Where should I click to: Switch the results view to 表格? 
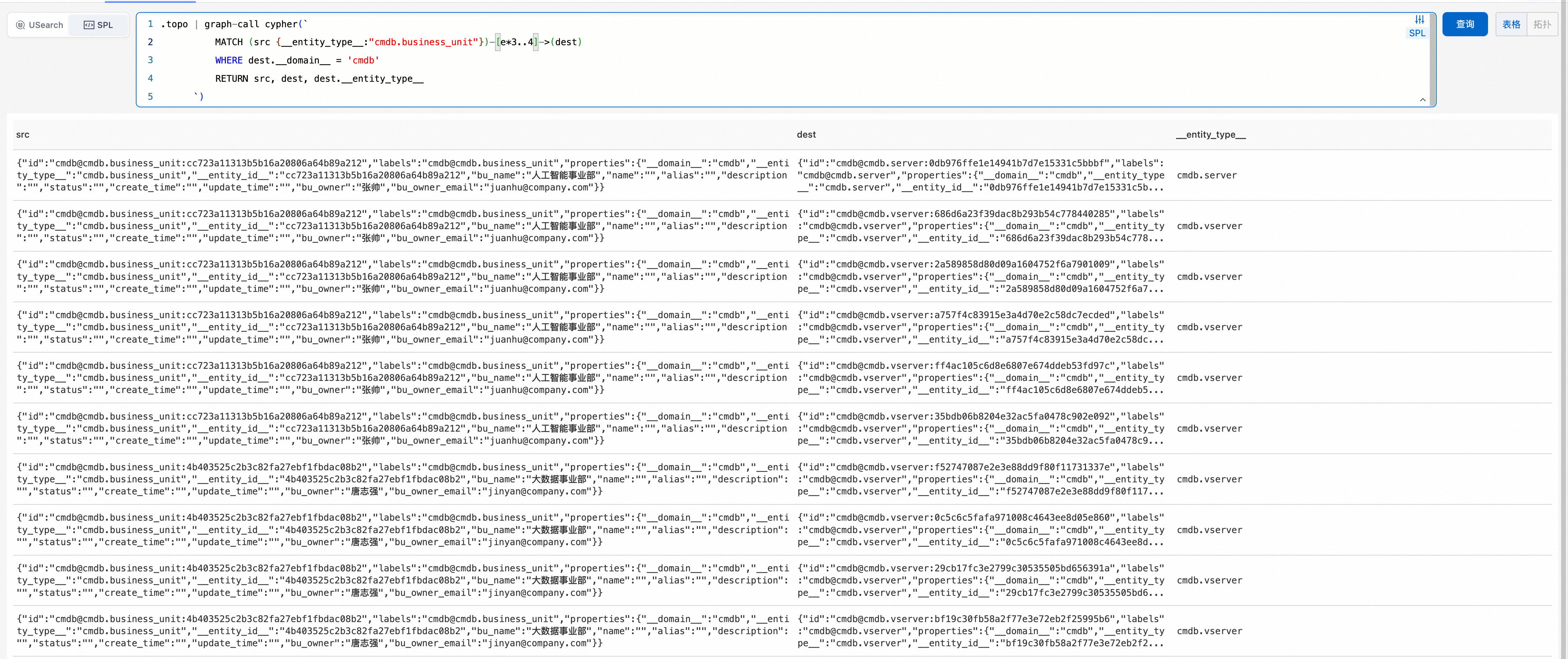coord(1511,24)
